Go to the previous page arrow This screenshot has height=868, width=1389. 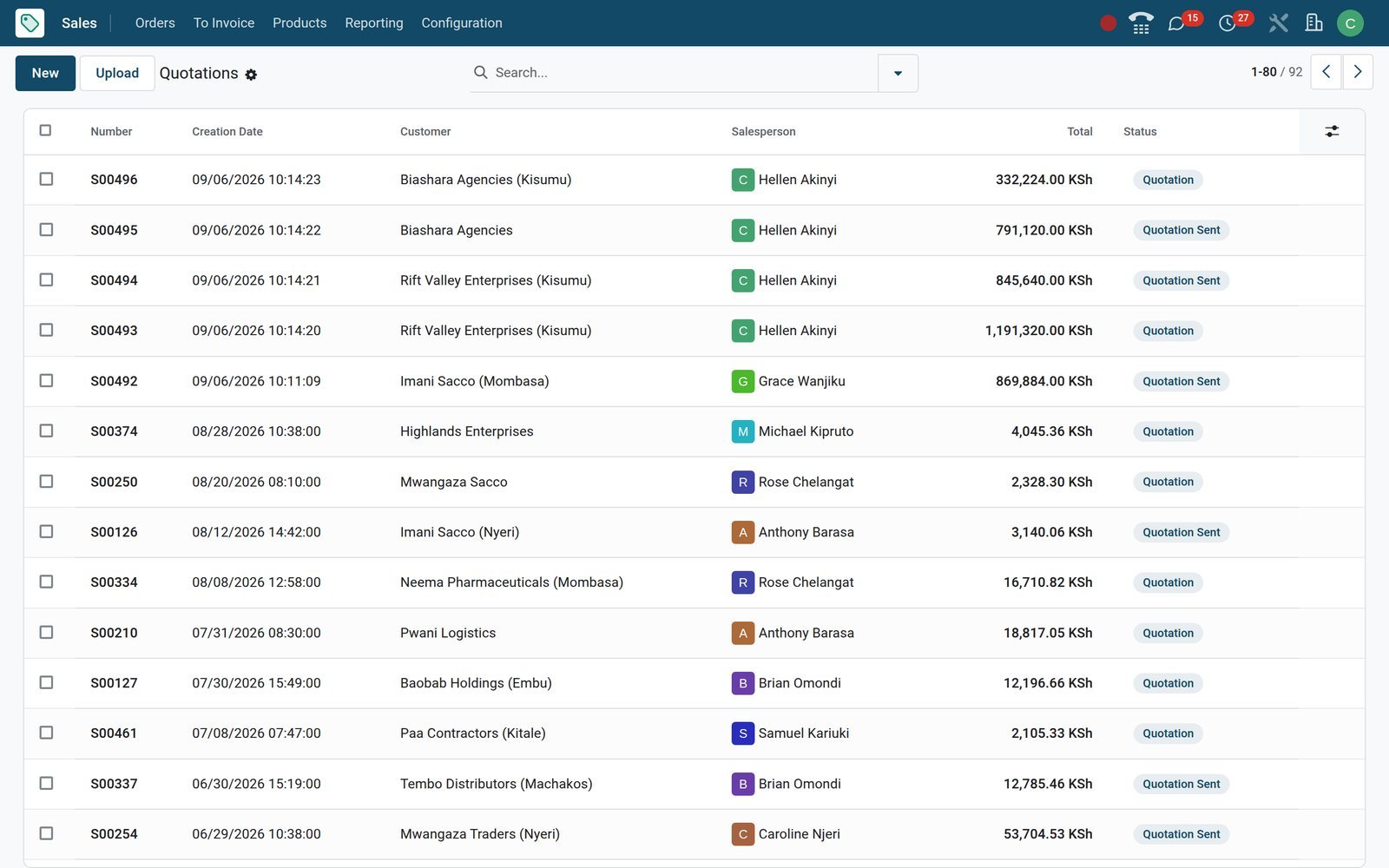click(1326, 72)
